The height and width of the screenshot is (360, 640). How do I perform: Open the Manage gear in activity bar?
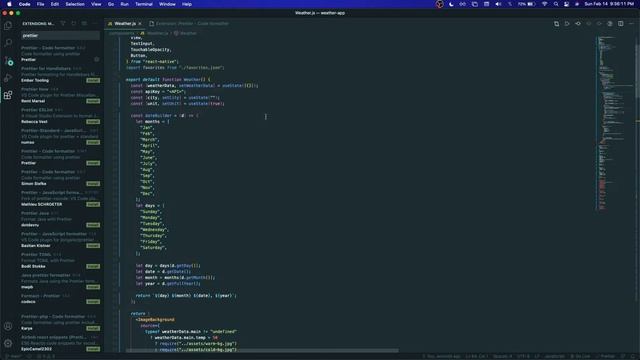(x=8, y=344)
